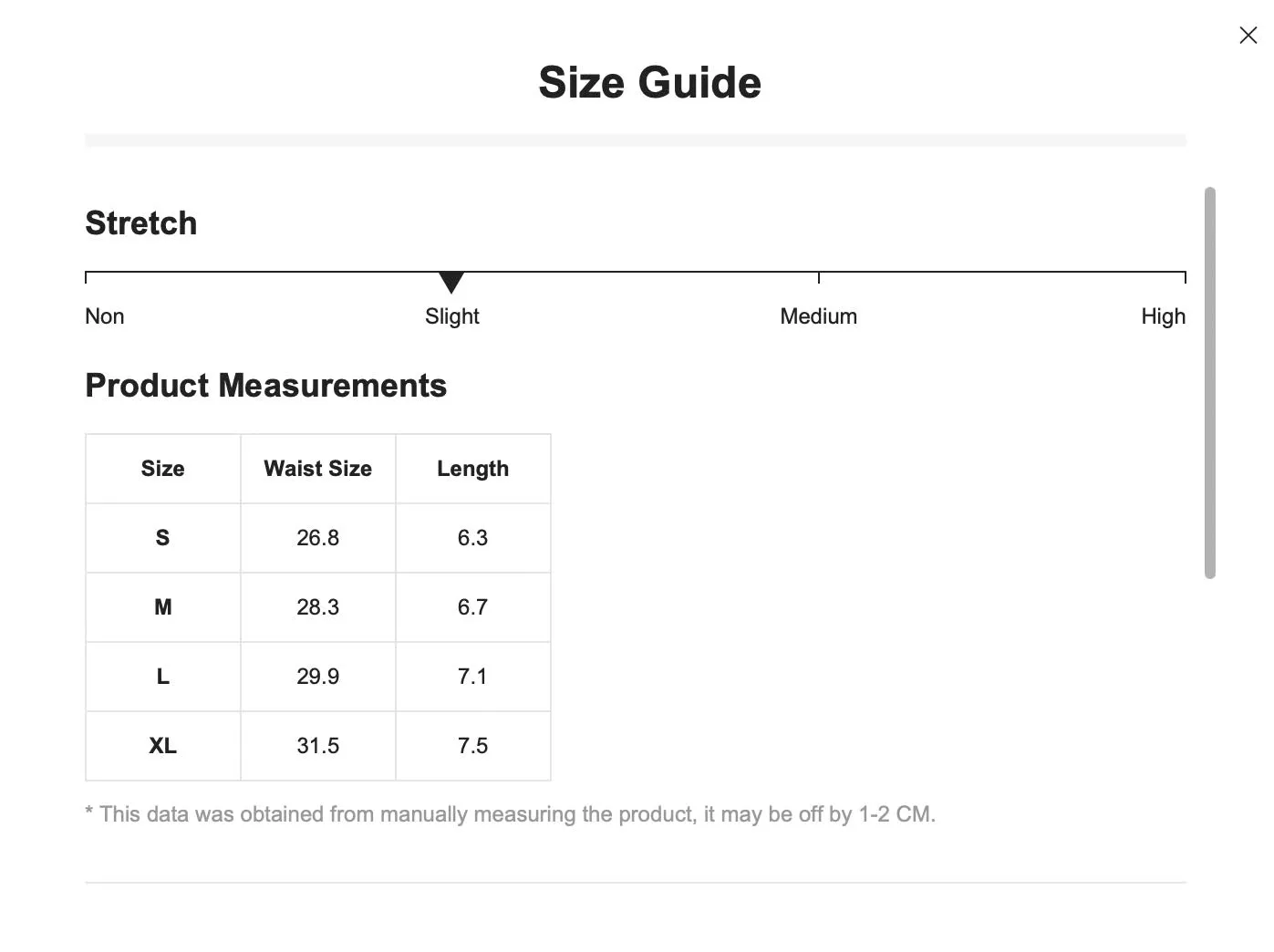The width and height of the screenshot is (1274, 952).
Task: Click the High stretch label
Action: coord(1164,316)
